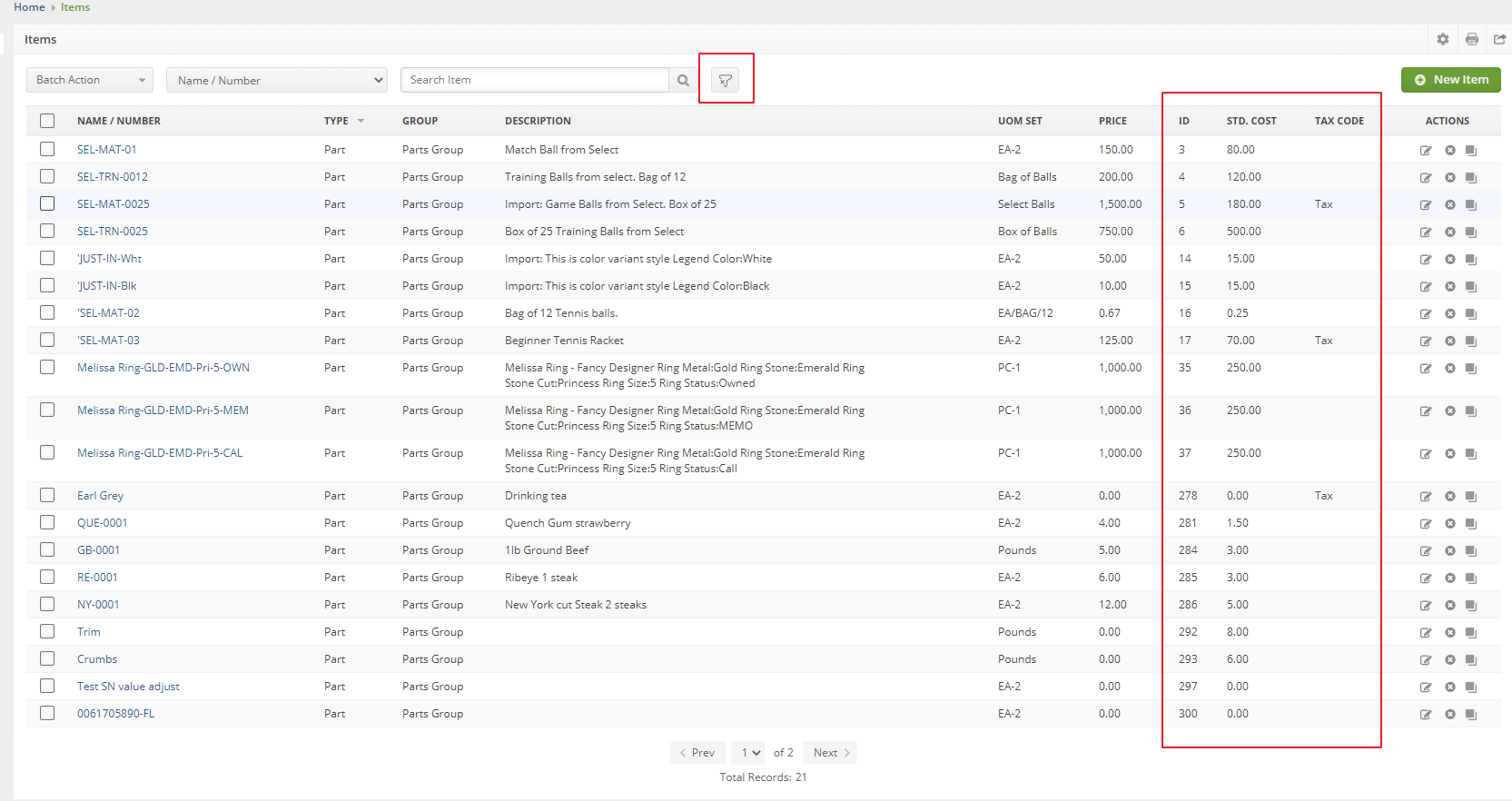Image resolution: width=1512 pixels, height=801 pixels.
Task: Duplicate the GB-0001 item
Action: 1471,551
